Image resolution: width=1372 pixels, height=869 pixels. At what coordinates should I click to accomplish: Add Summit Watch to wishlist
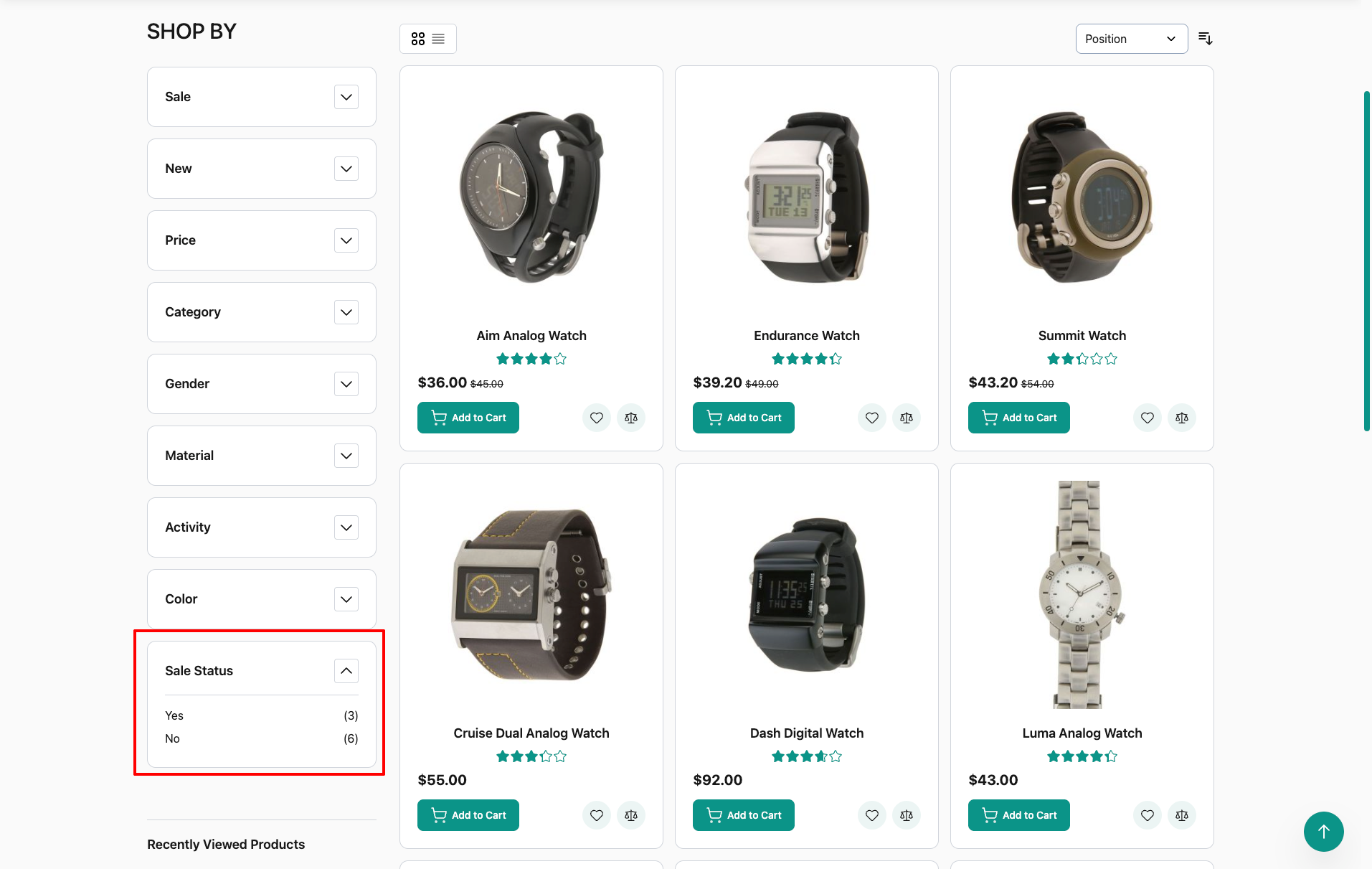[1147, 418]
